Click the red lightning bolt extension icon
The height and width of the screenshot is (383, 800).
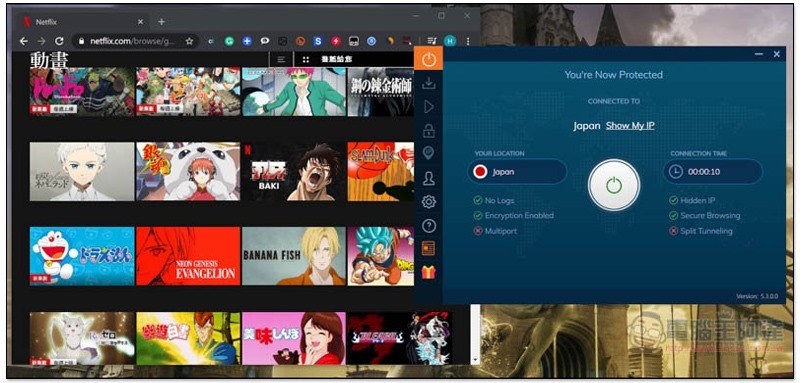(336, 41)
